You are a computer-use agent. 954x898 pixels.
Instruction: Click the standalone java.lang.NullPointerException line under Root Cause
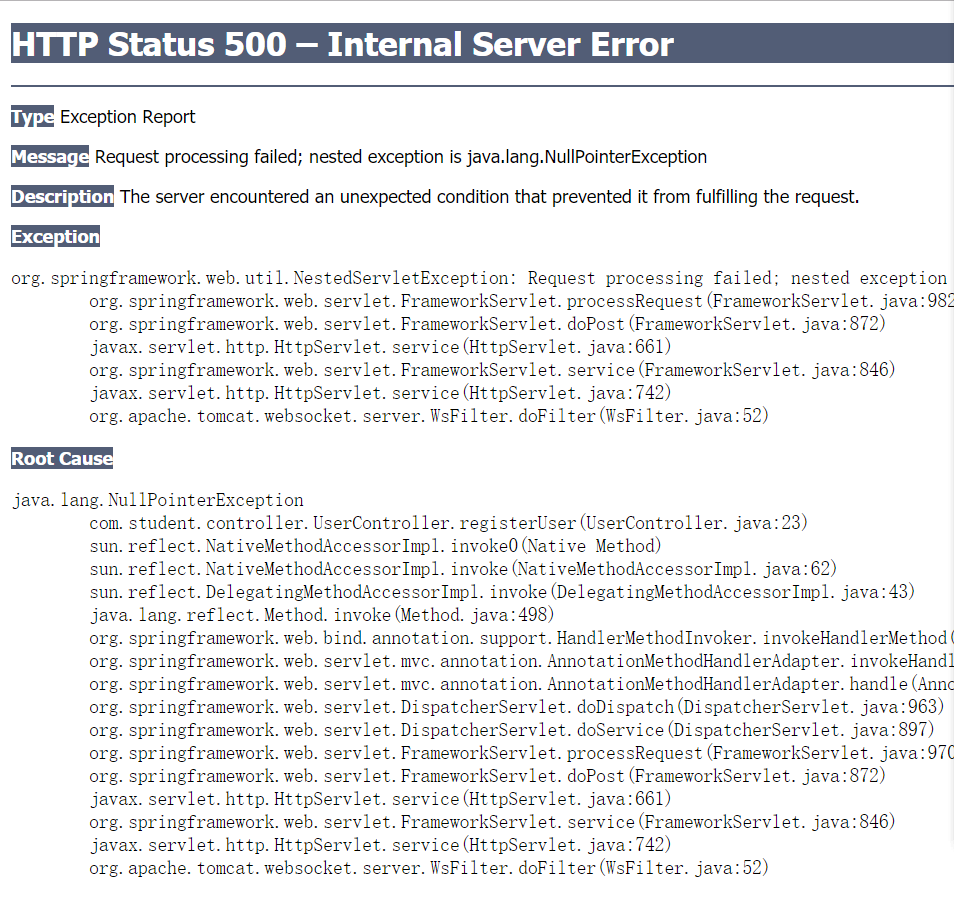pos(158,500)
